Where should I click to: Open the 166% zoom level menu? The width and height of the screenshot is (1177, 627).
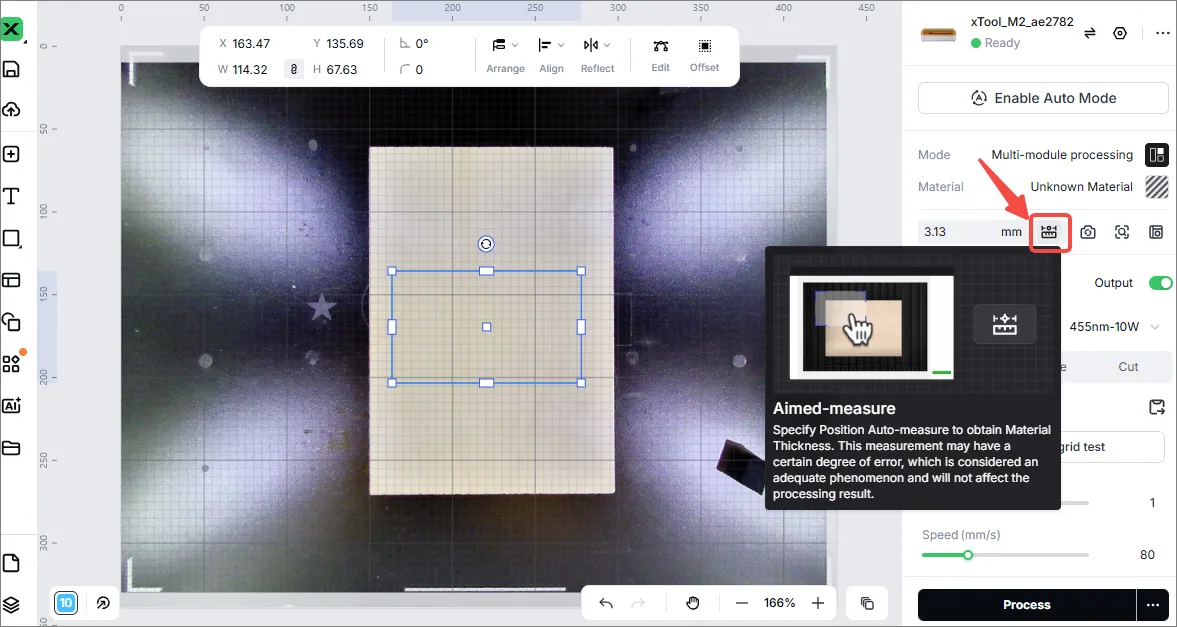tap(779, 603)
